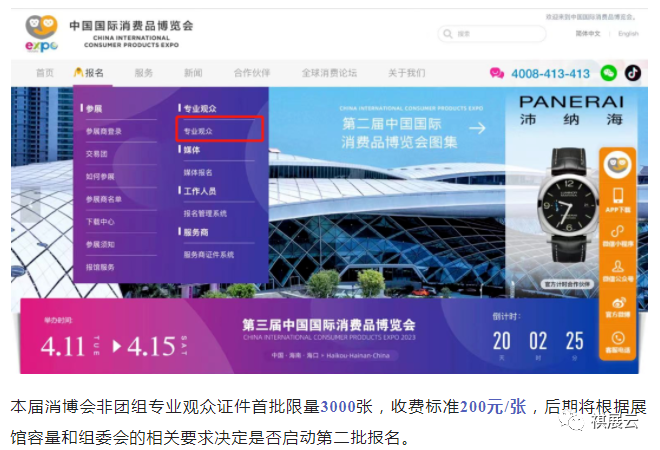This screenshot has width=660, height=450.
Task: Click countdown days value 20
Action: point(501,341)
